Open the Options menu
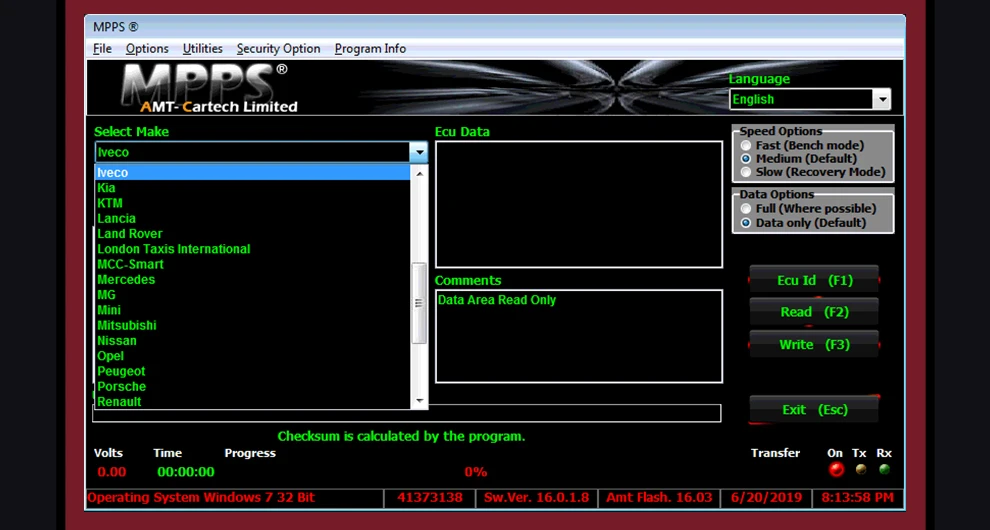This screenshot has width=990, height=530. pyautogui.click(x=147, y=49)
